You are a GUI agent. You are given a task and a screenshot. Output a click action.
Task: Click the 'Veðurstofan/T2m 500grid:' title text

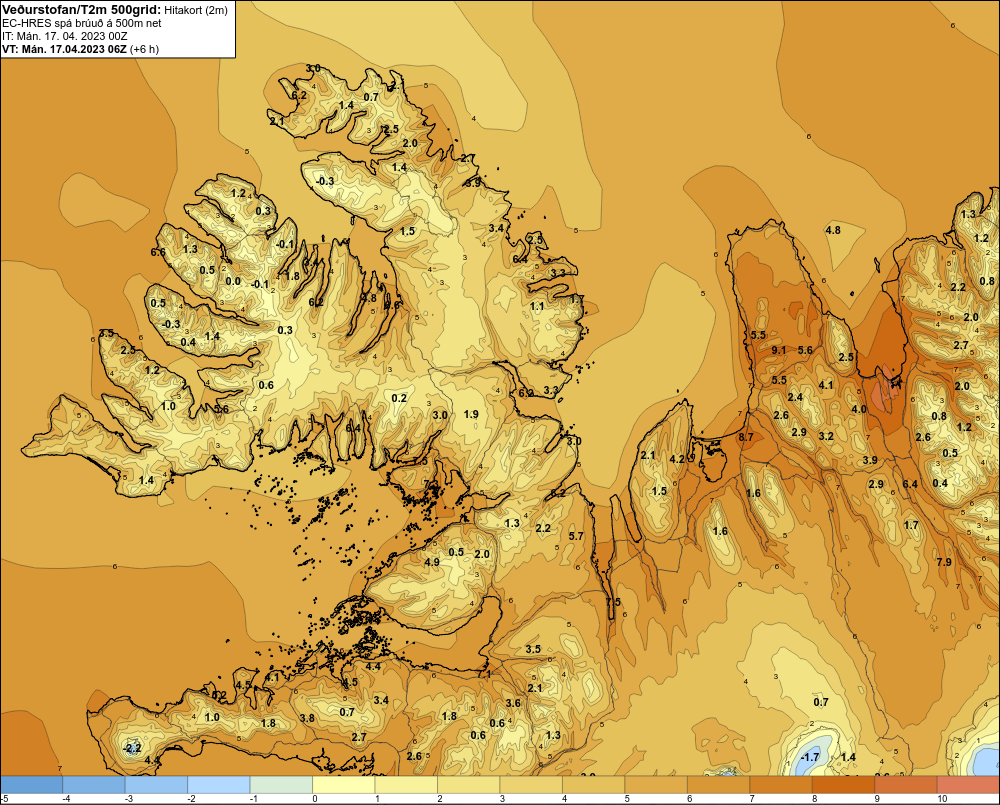tap(80, 10)
